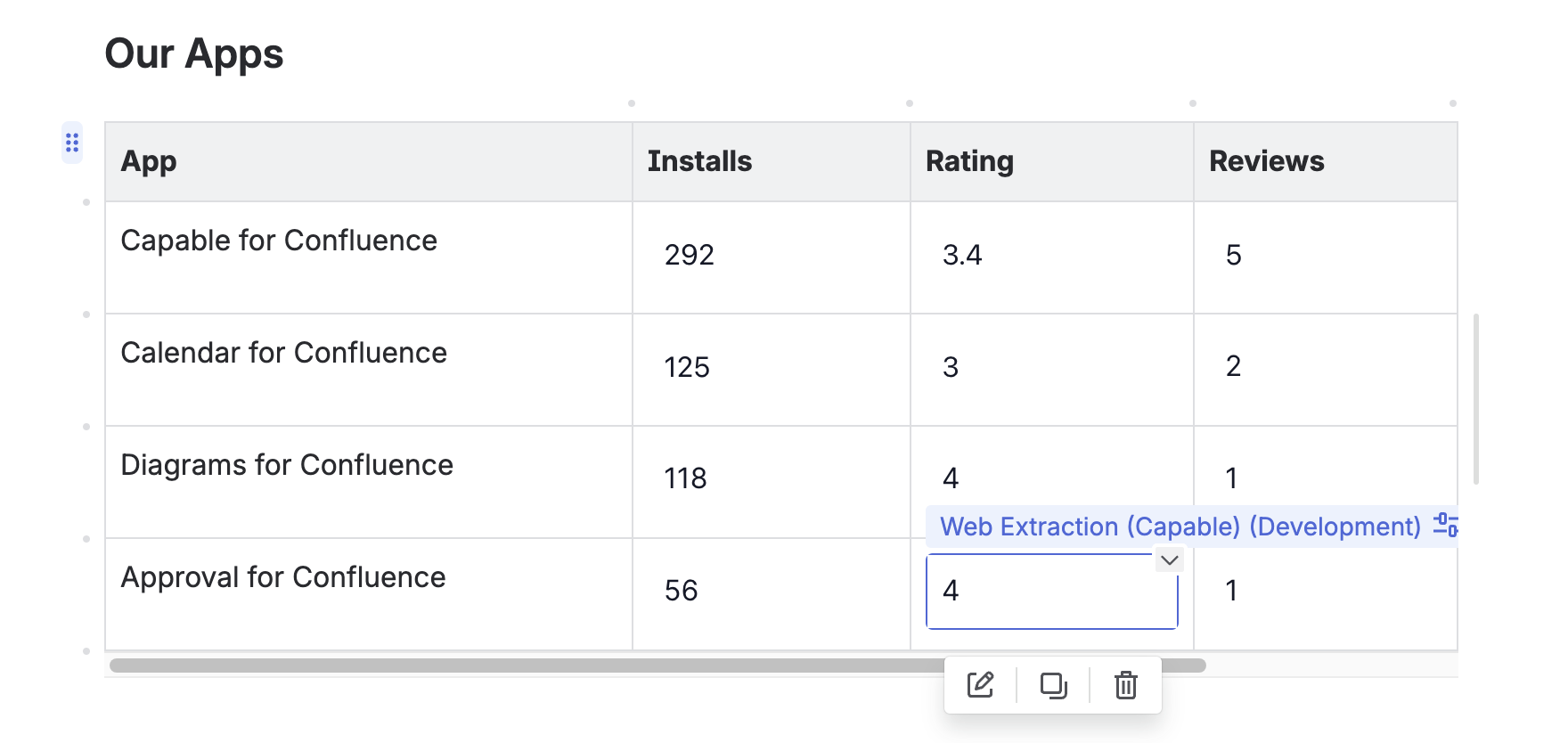Click the table drag handle icon
Viewport: 1568px width, 743px height.
[x=72, y=143]
